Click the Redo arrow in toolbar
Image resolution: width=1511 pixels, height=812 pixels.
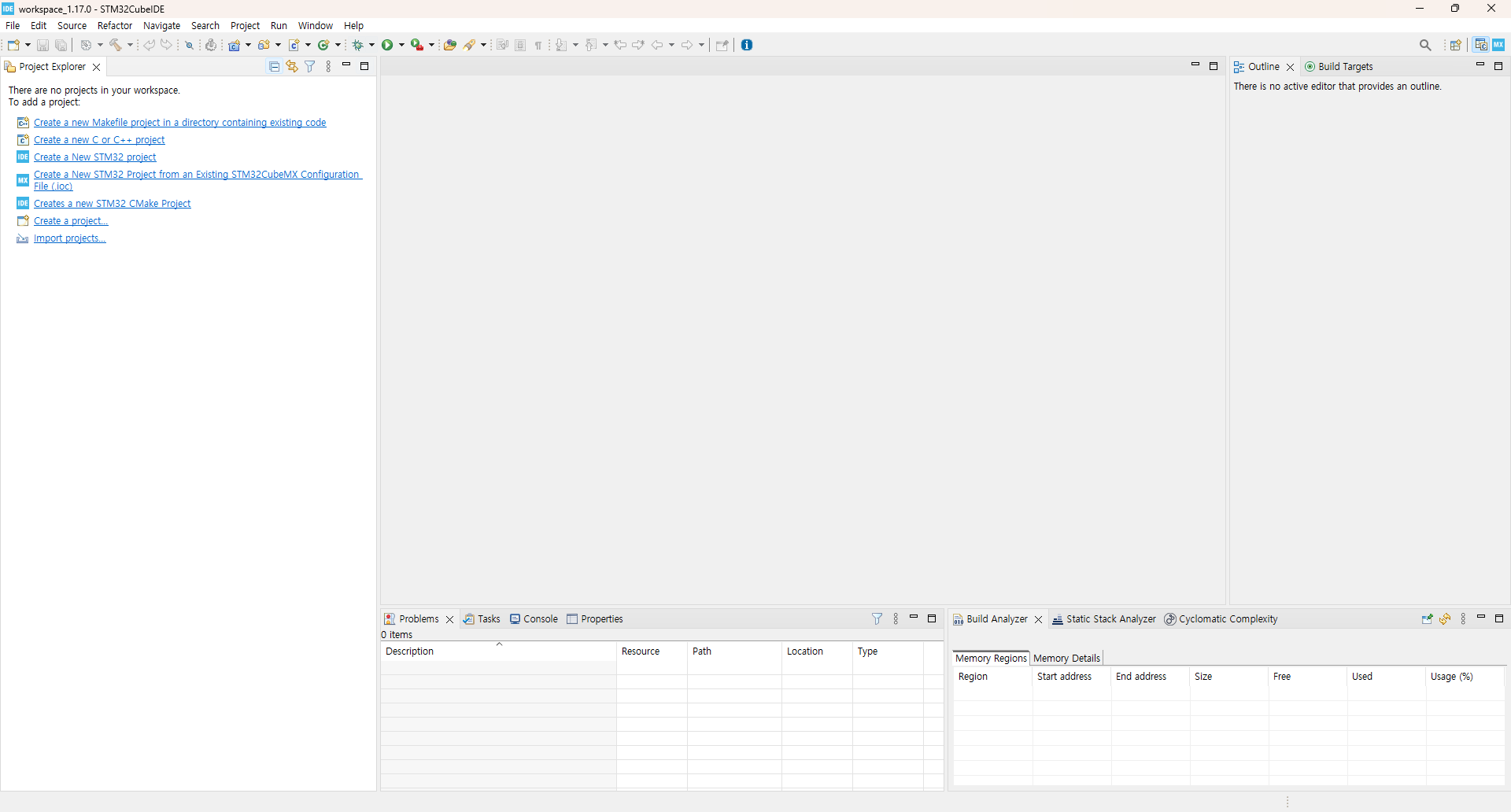[166, 45]
